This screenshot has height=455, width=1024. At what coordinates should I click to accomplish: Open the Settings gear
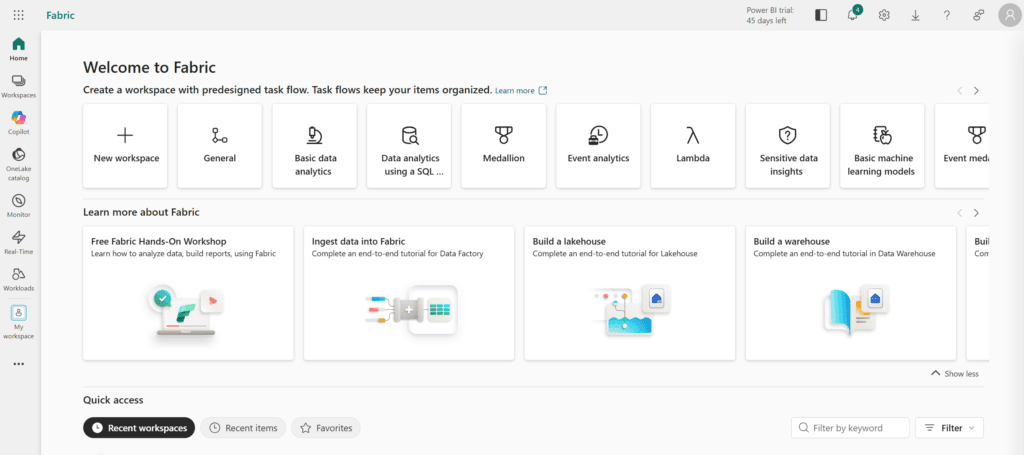884,15
